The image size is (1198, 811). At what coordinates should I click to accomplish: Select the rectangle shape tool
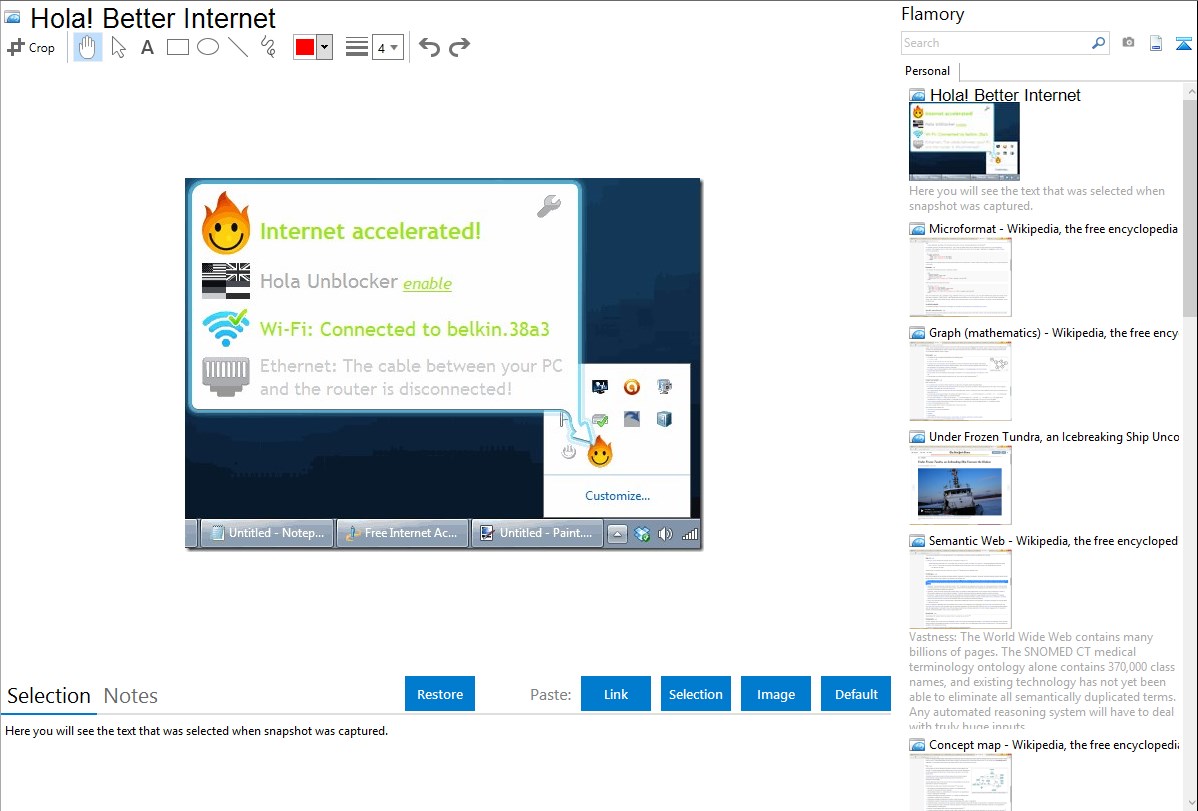(177, 47)
